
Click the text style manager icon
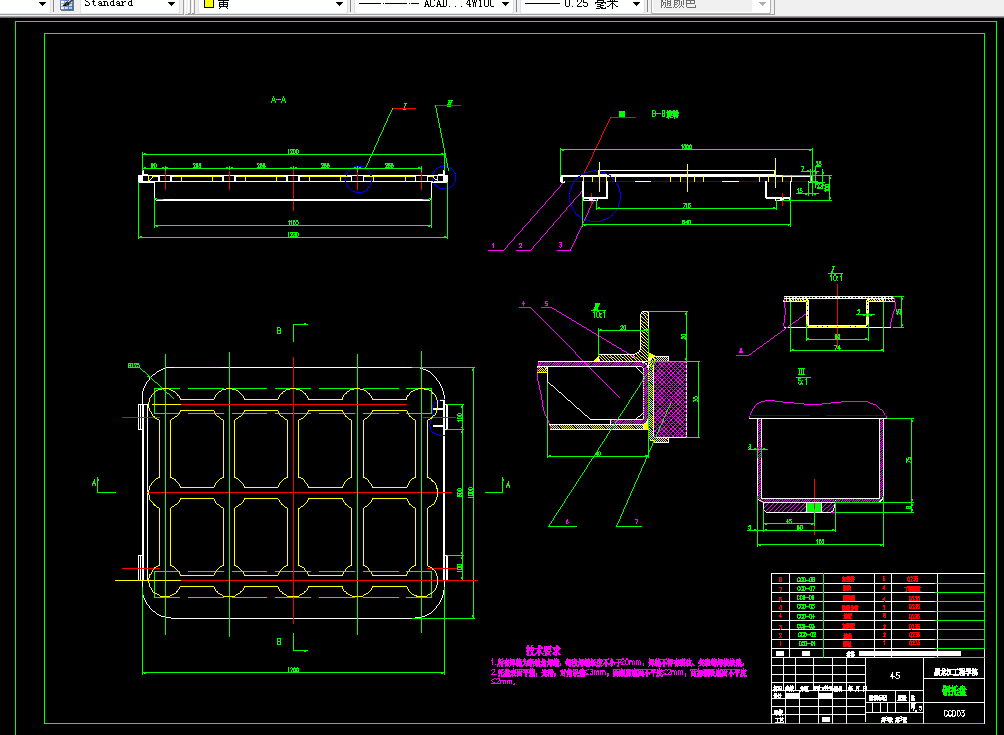(x=67, y=4)
